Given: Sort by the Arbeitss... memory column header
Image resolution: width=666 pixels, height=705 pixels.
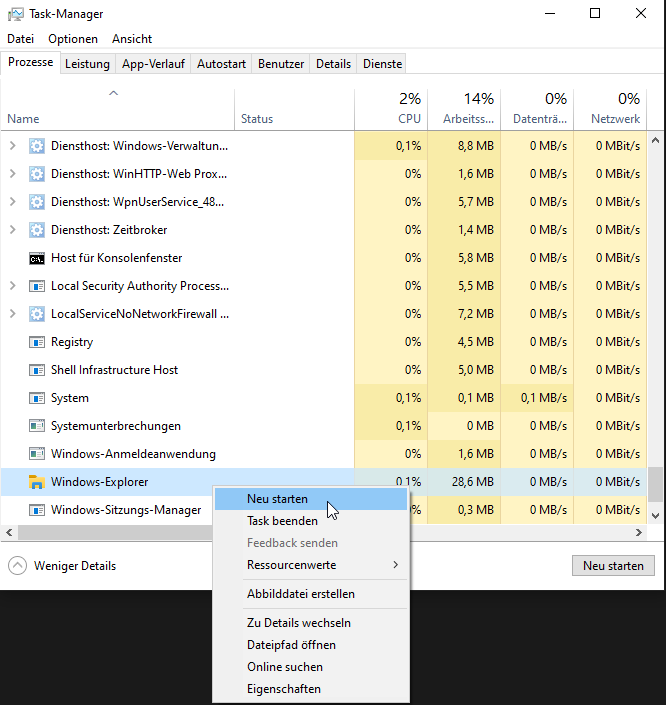Looking at the screenshot, I should 464,110.
